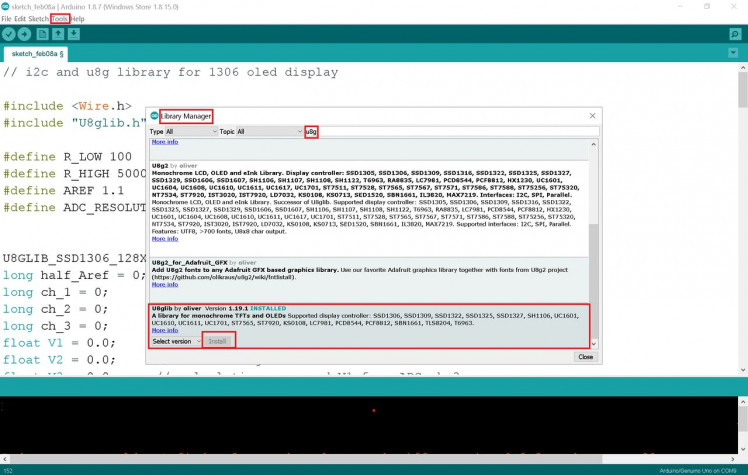
Task: Click the code editor vertical scrollbar thumb
Action: [743, 91]
